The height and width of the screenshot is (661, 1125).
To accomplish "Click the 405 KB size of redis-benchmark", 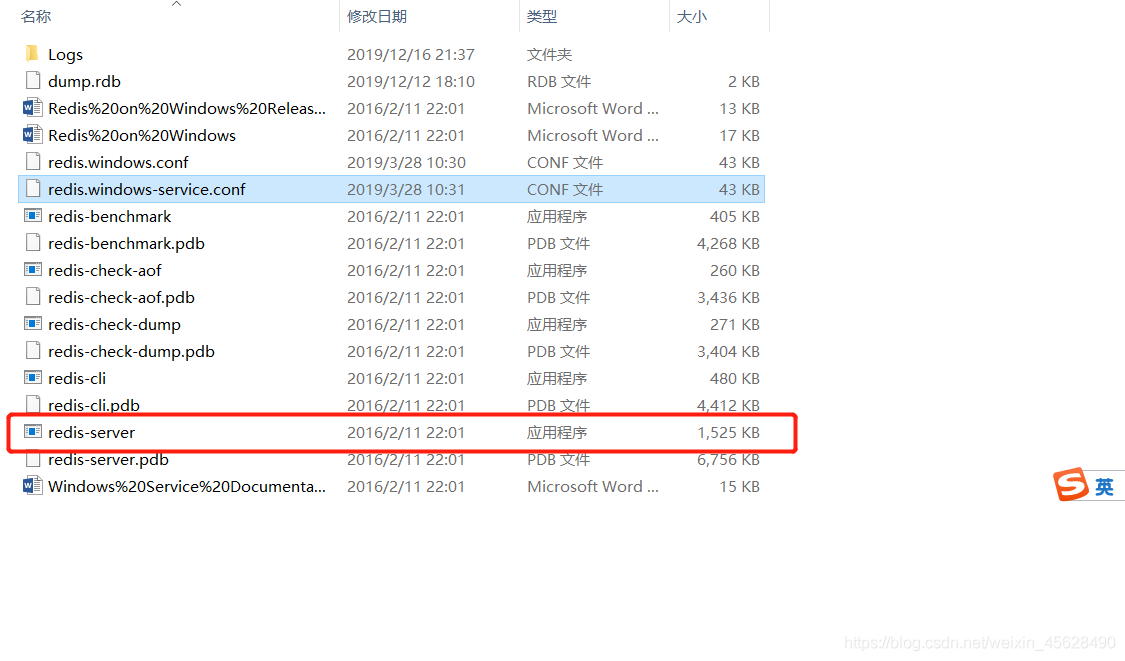I will 735,216.
